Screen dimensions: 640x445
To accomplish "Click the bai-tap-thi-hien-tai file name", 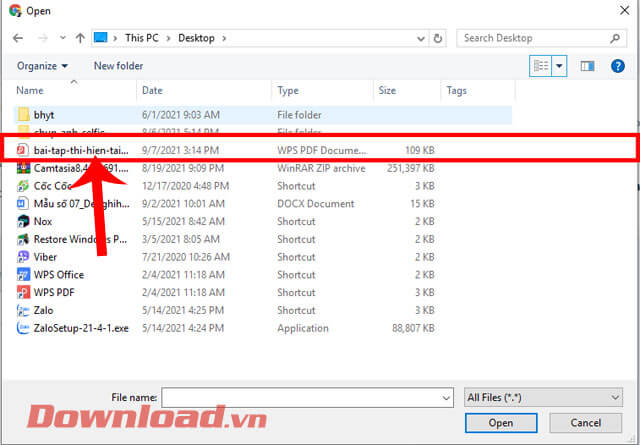I will click(81, 150).
